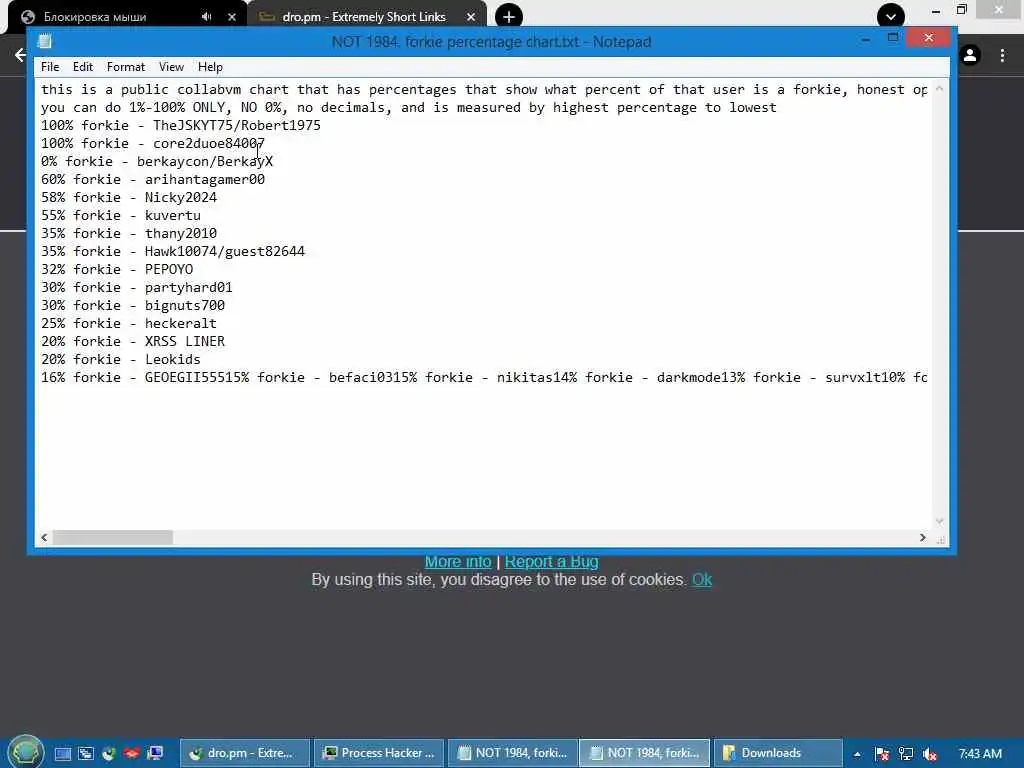Click the network tray icon
Viewport: 1024px width, 768px height.
point(906,754)
